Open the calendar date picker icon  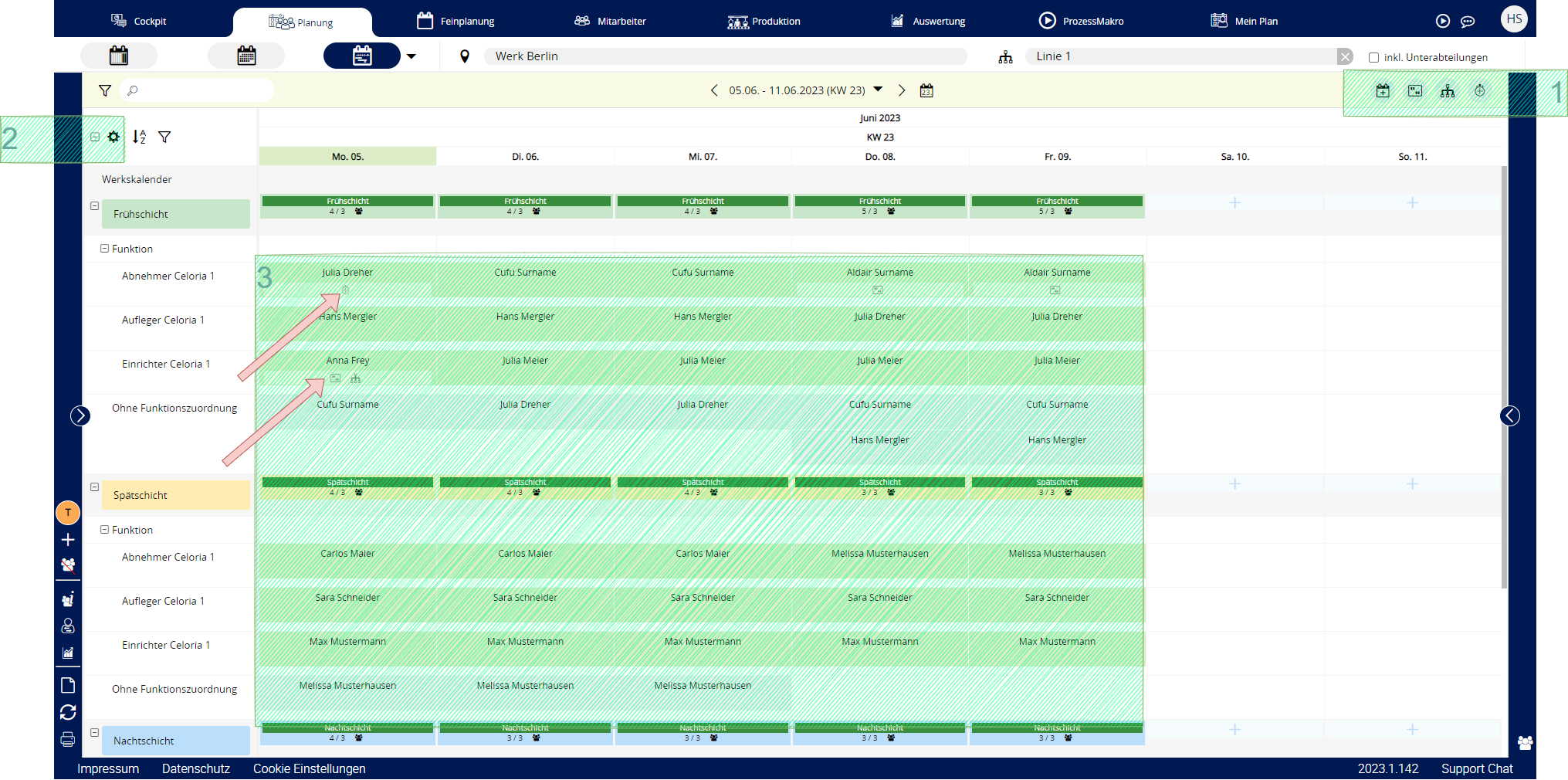[x=926, y=91]
